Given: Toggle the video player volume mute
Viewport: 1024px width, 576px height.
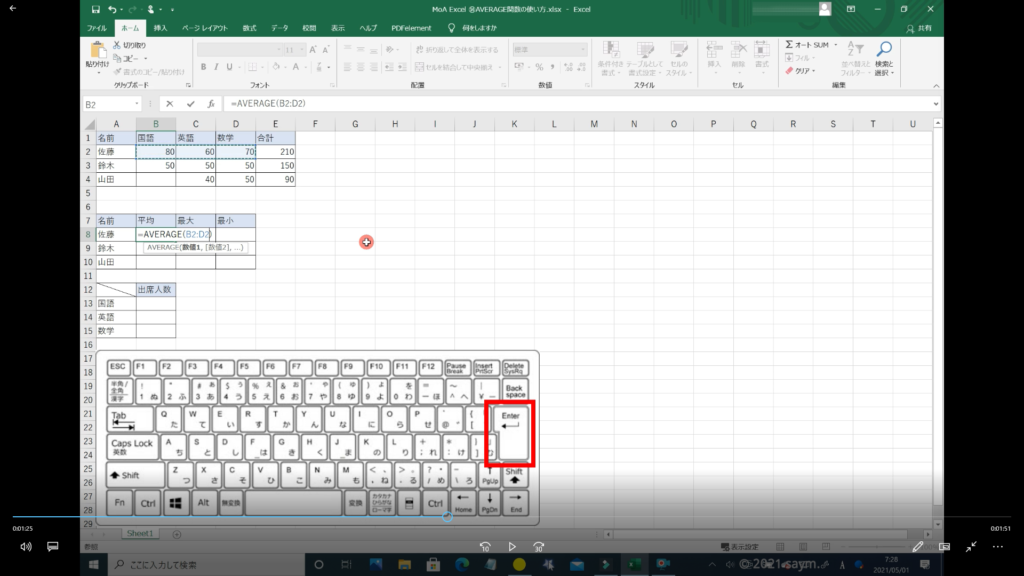Looking at the screenshot, I should click(x=26, y=547).
